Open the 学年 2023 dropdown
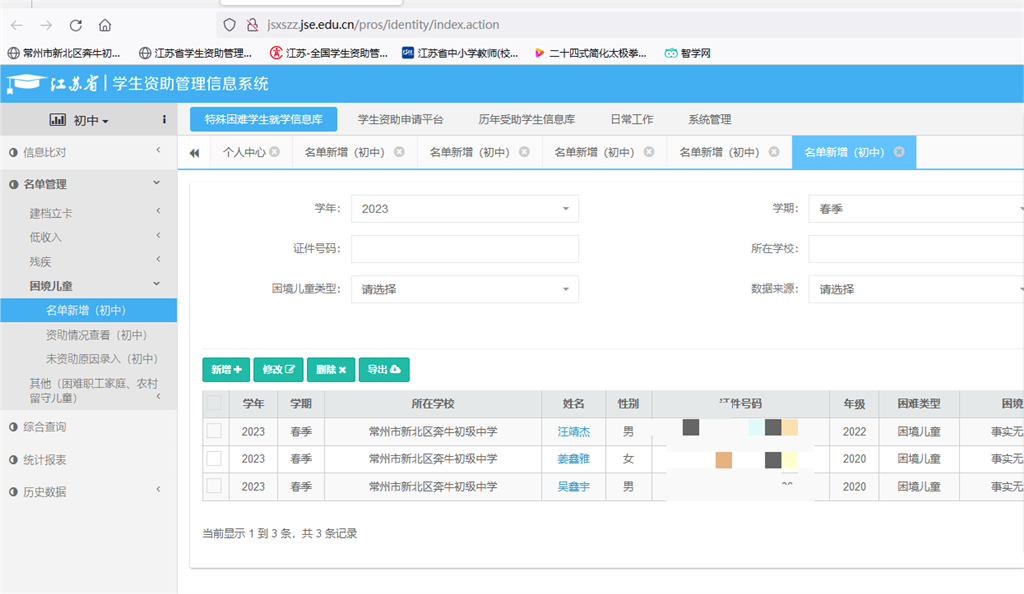The width and height of the screenshot is (1024, 594). [464, 209]
